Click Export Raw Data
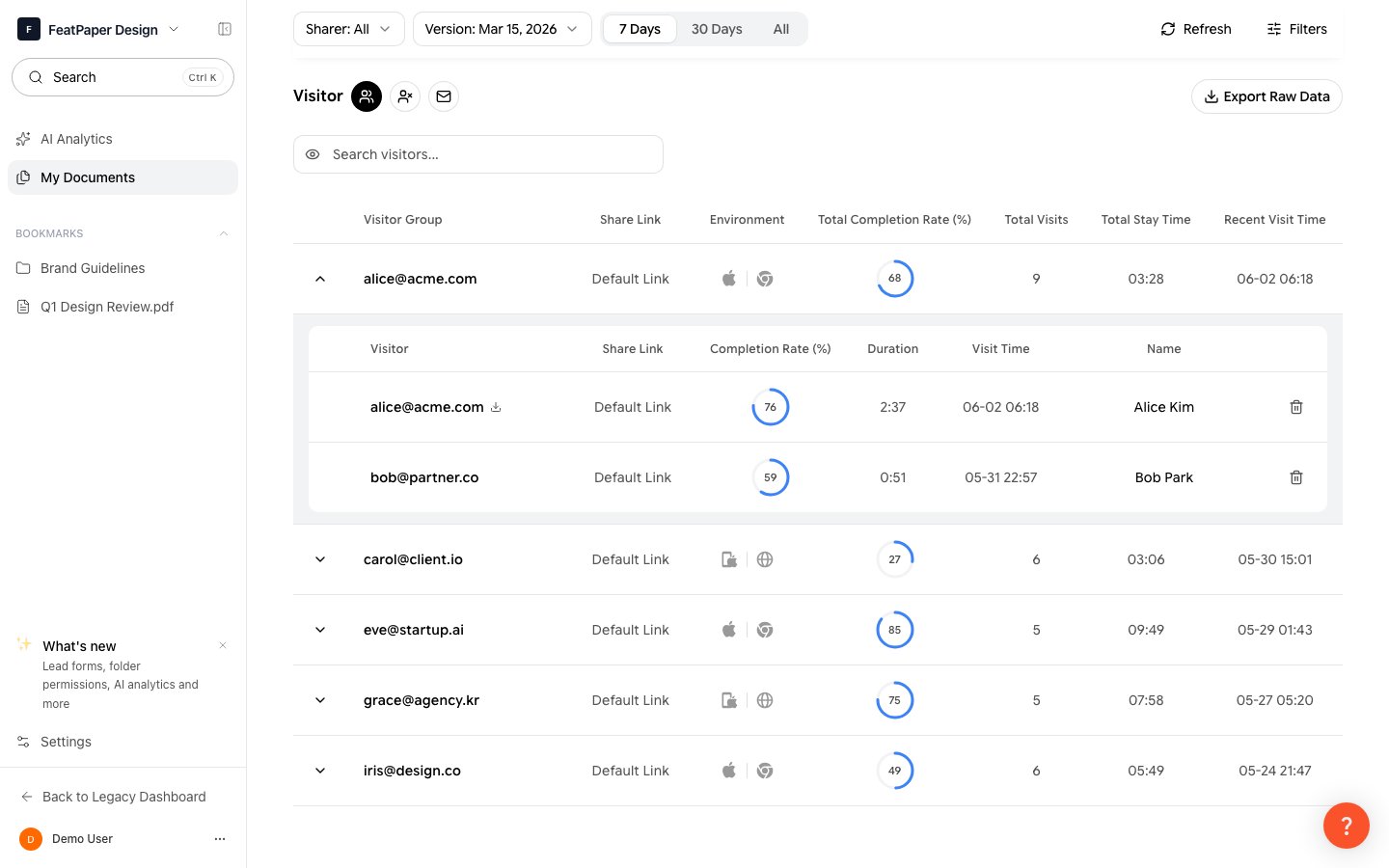 (x=1266, y=96)
